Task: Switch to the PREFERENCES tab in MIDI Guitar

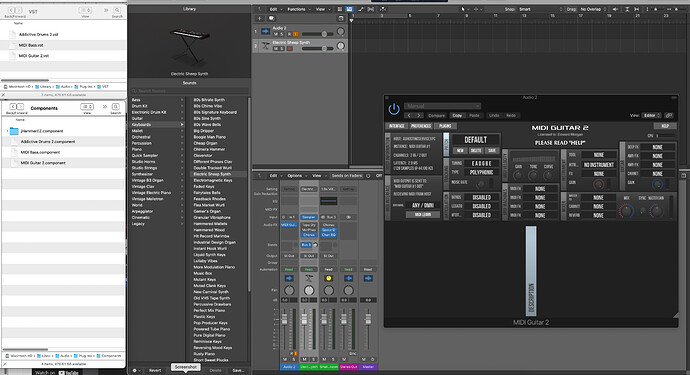Action: pos(421,126)
